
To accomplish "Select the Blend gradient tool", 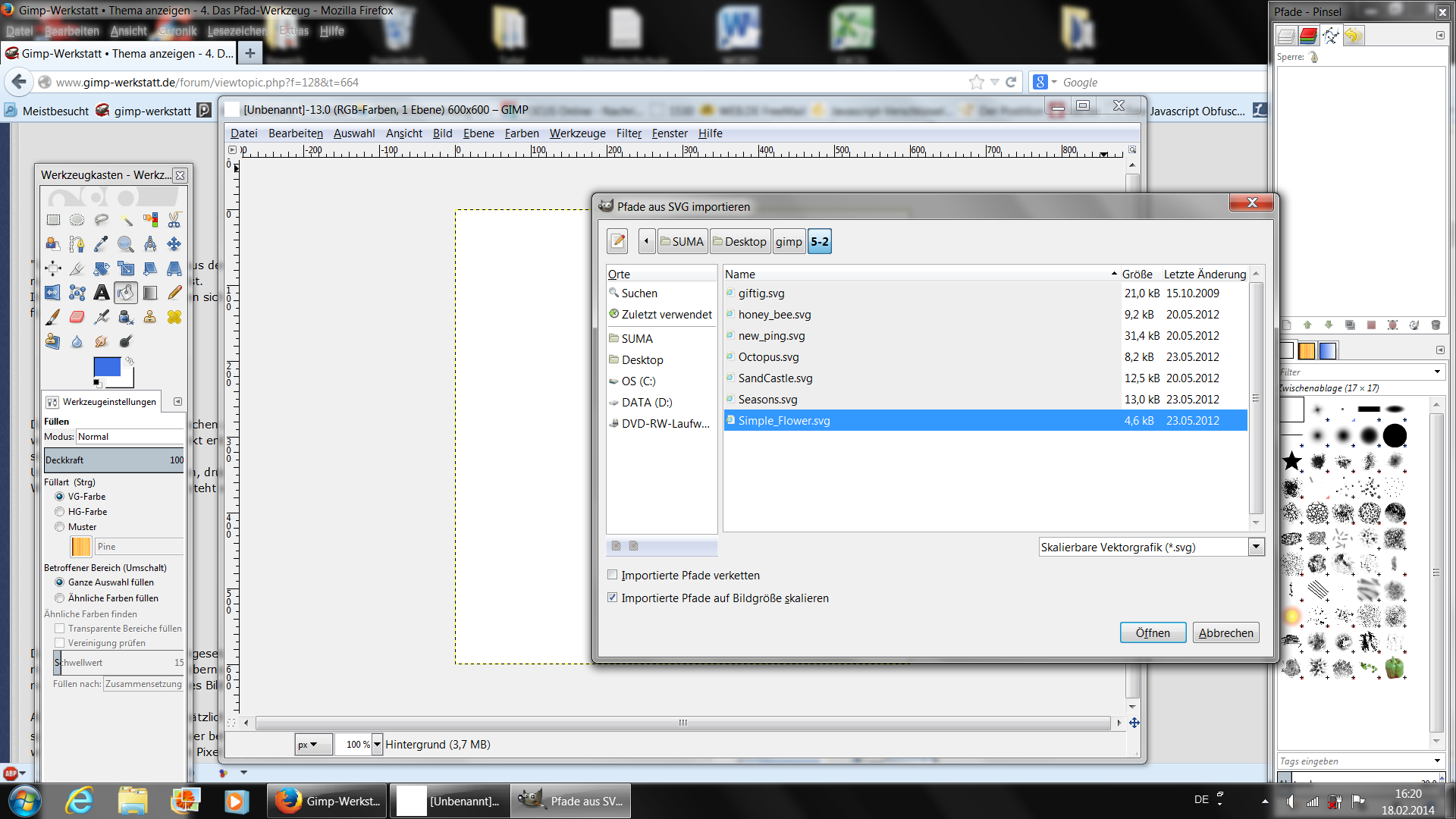I will click(149, 293).
